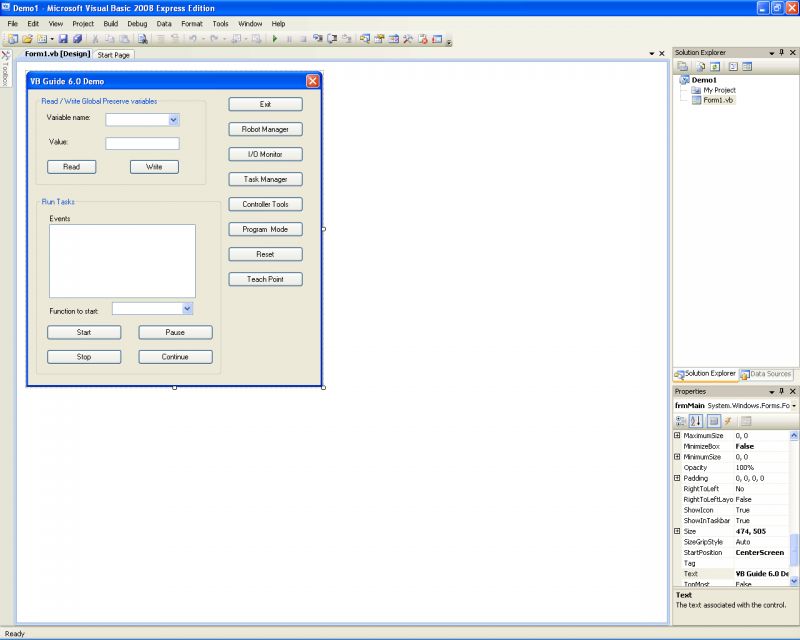Select the Controller Tools button on the form
The width and height of the screenshot is (800, 640).
tap(265, 204)
